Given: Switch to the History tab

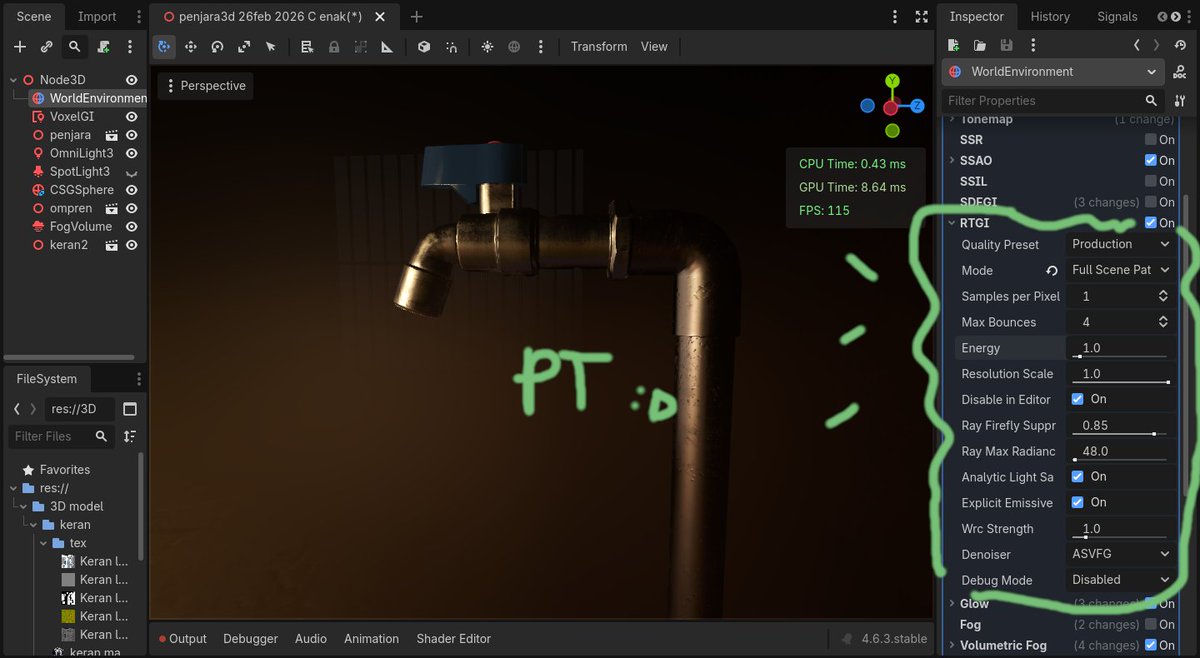Looking at the screenshot, I should tap(1050, 16).
